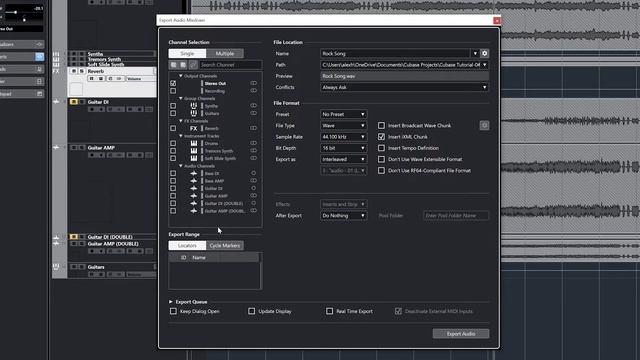640x360 pixels.
Task: Open Broadcast Wave Chunk setup icon
Action: 484,125
